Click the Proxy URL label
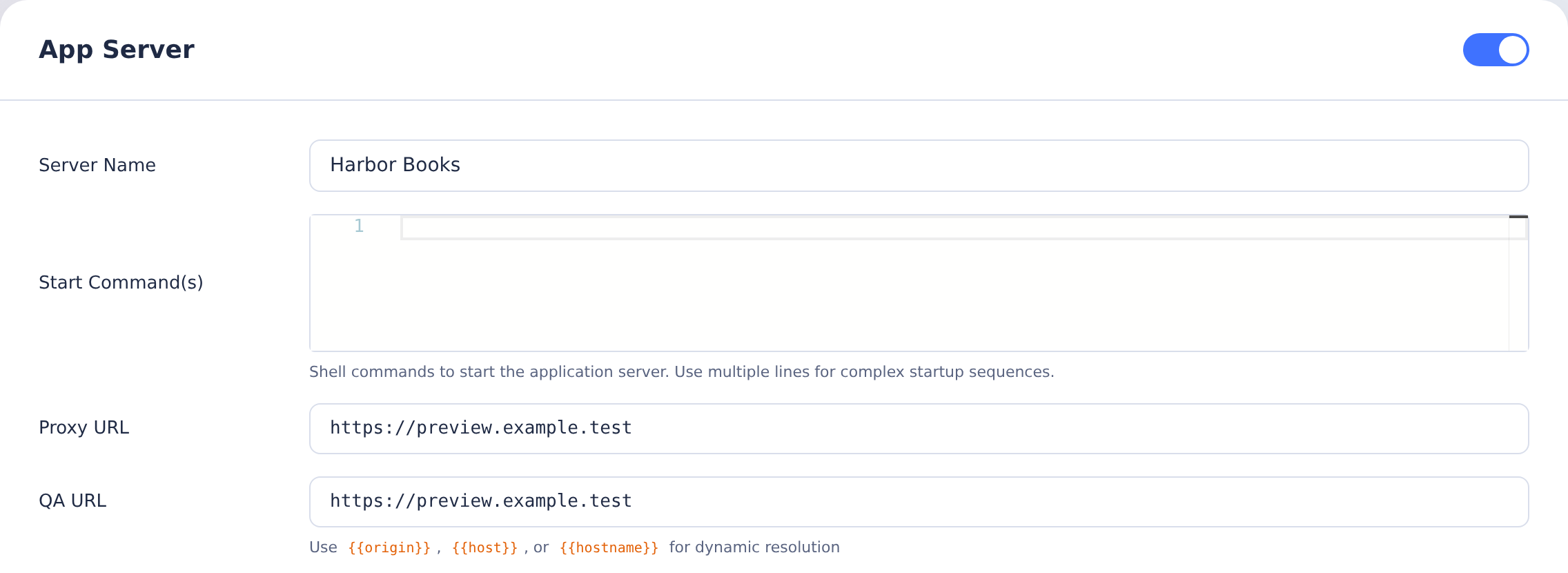 (x=84, y=427)
